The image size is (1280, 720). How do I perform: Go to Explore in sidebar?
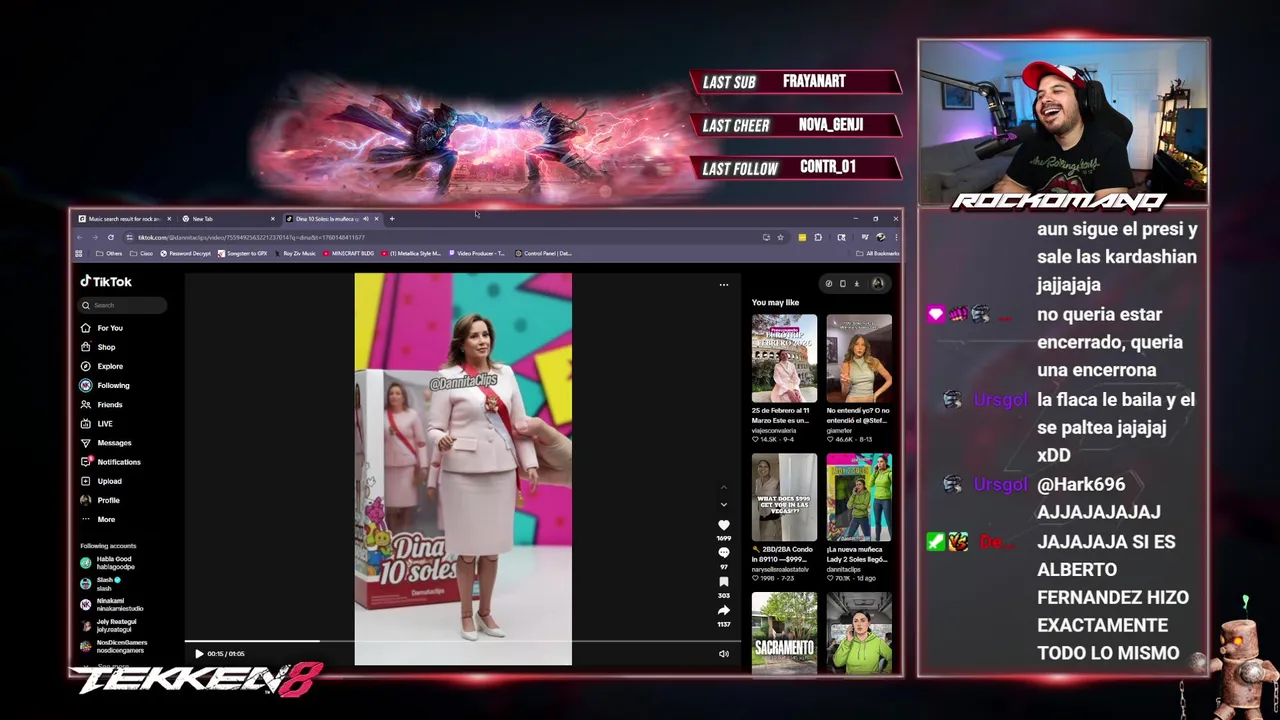tap(103, 366)
